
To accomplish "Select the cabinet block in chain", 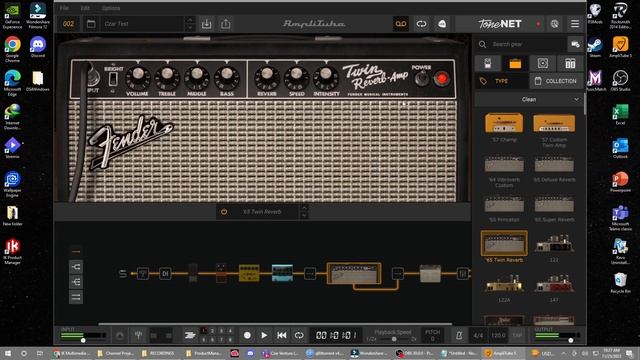I will pyautogui.click(x=430, y=273).
